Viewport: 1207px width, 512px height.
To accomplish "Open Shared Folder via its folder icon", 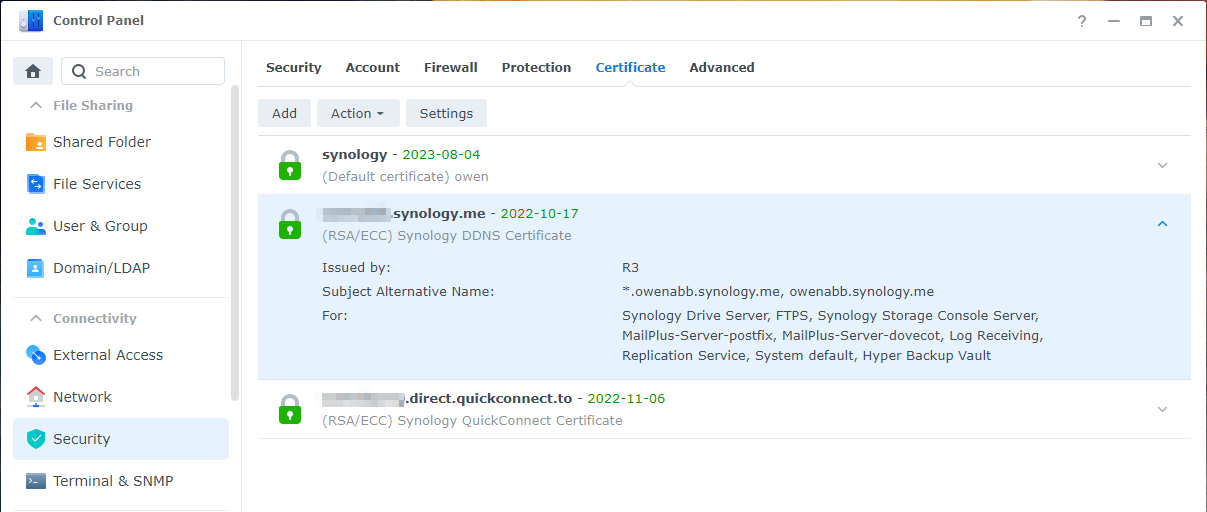I will click(36, 142).
